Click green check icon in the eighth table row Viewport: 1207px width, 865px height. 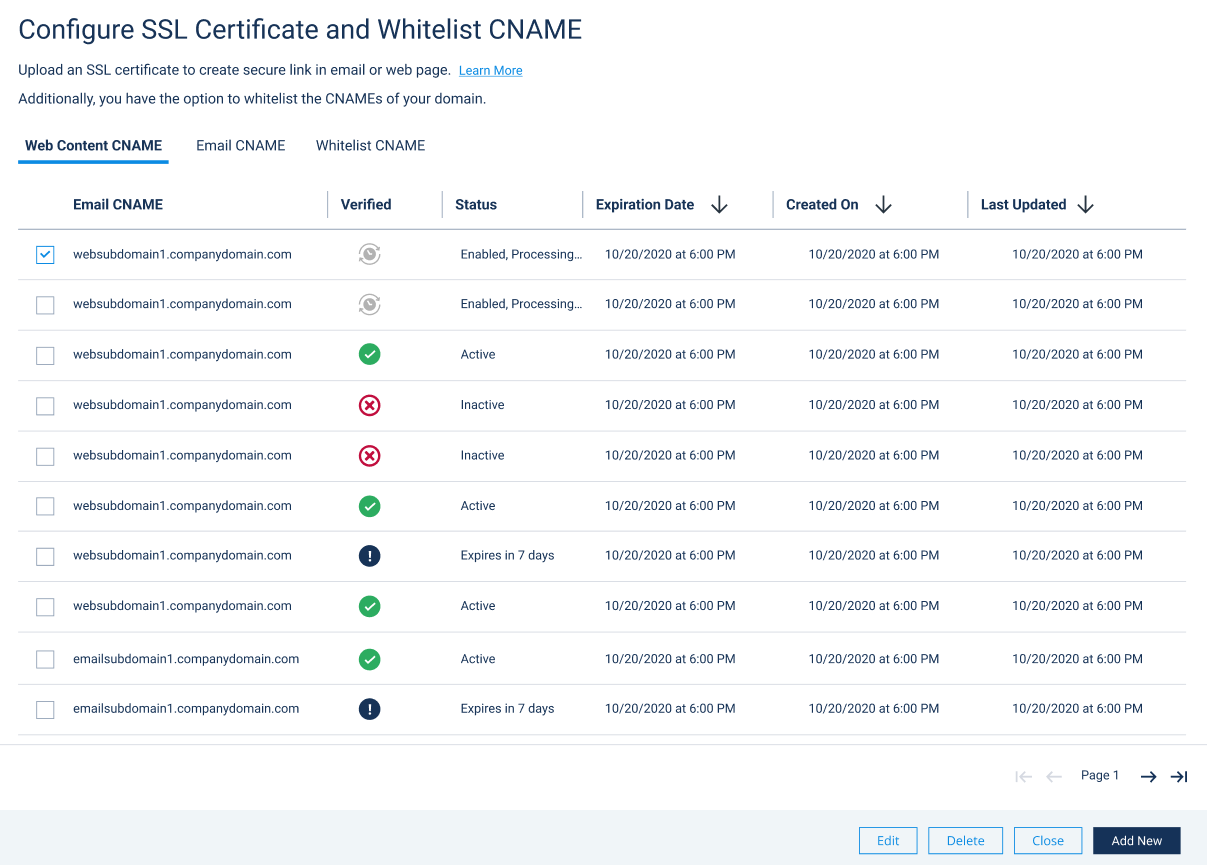[x=369, y=606]
